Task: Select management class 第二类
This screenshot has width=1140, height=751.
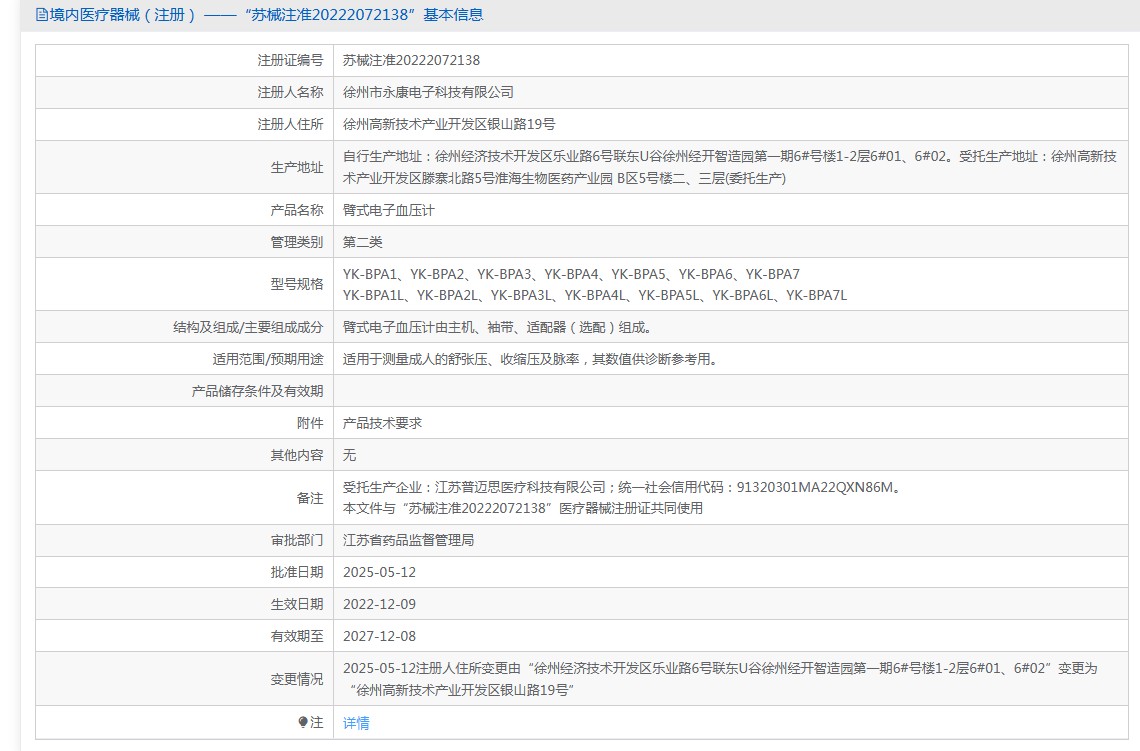Action: [362, 242]
